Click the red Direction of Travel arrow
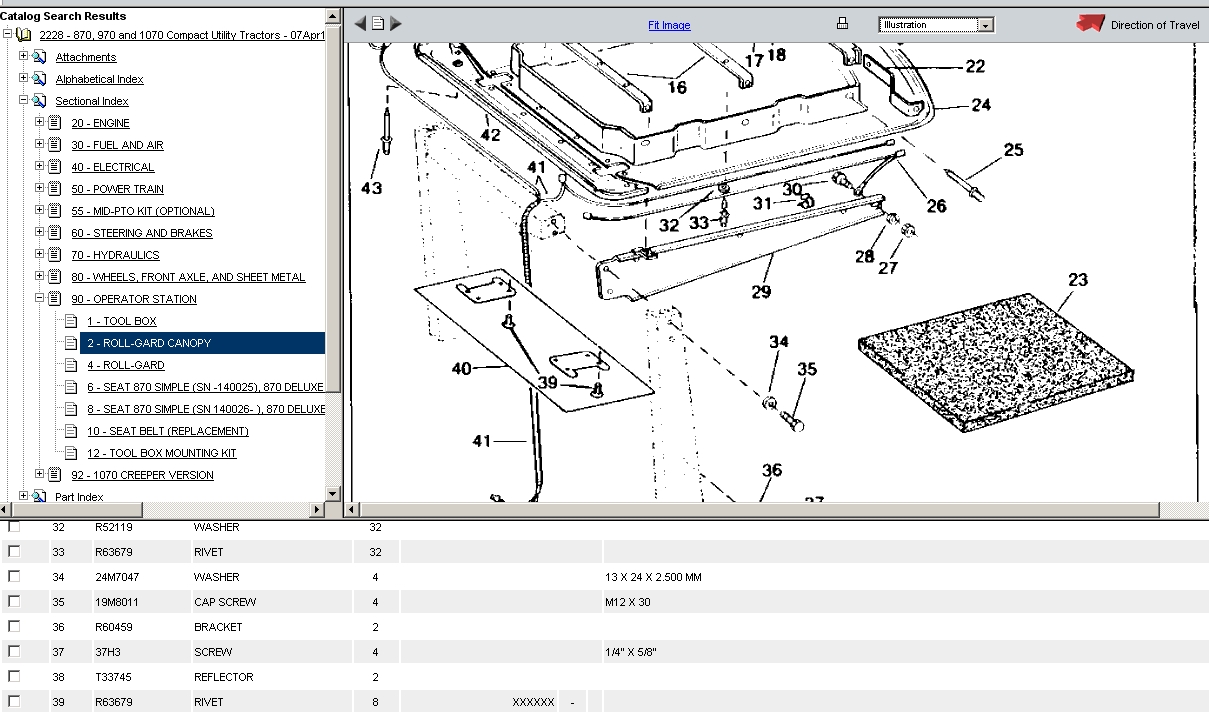 [x=1090, y=24]
